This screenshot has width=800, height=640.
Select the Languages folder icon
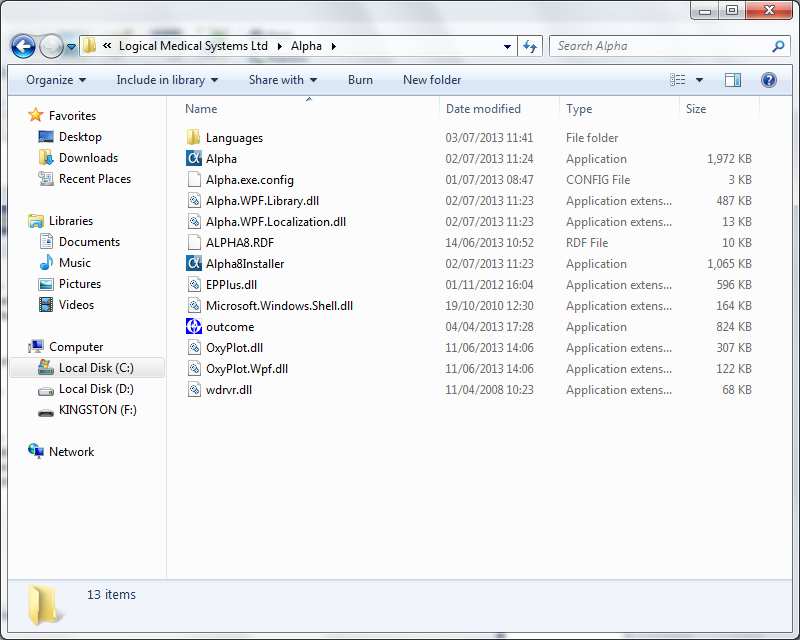point(194,137)
